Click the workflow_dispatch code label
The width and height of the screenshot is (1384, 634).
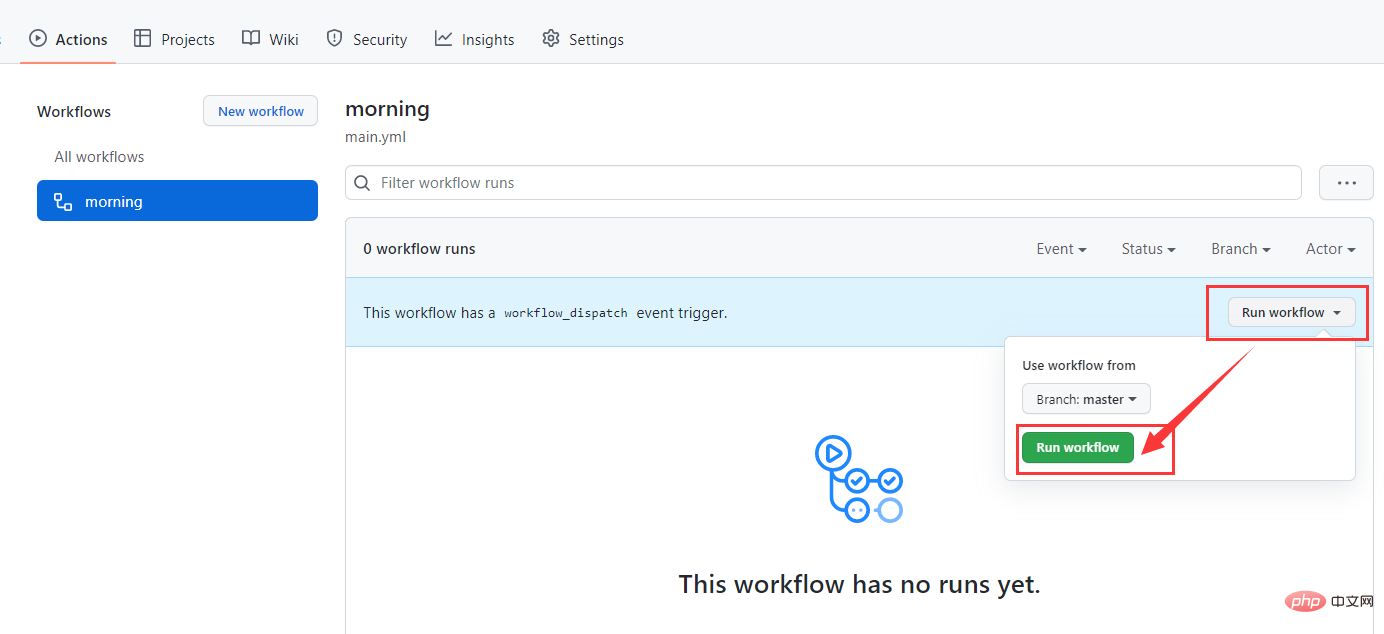[x=566, y=313]
